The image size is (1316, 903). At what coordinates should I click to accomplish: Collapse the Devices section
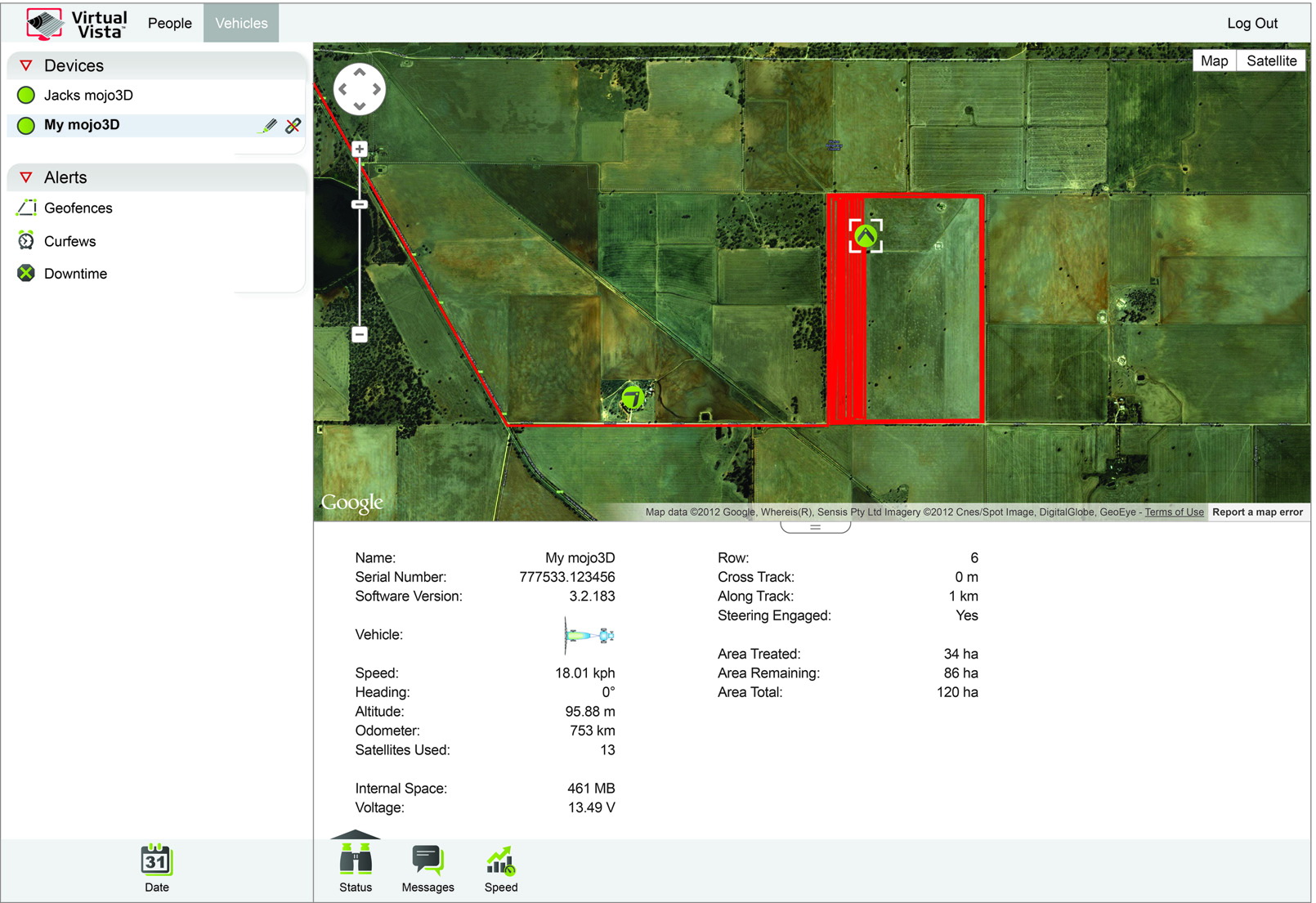tap(26, 65)
